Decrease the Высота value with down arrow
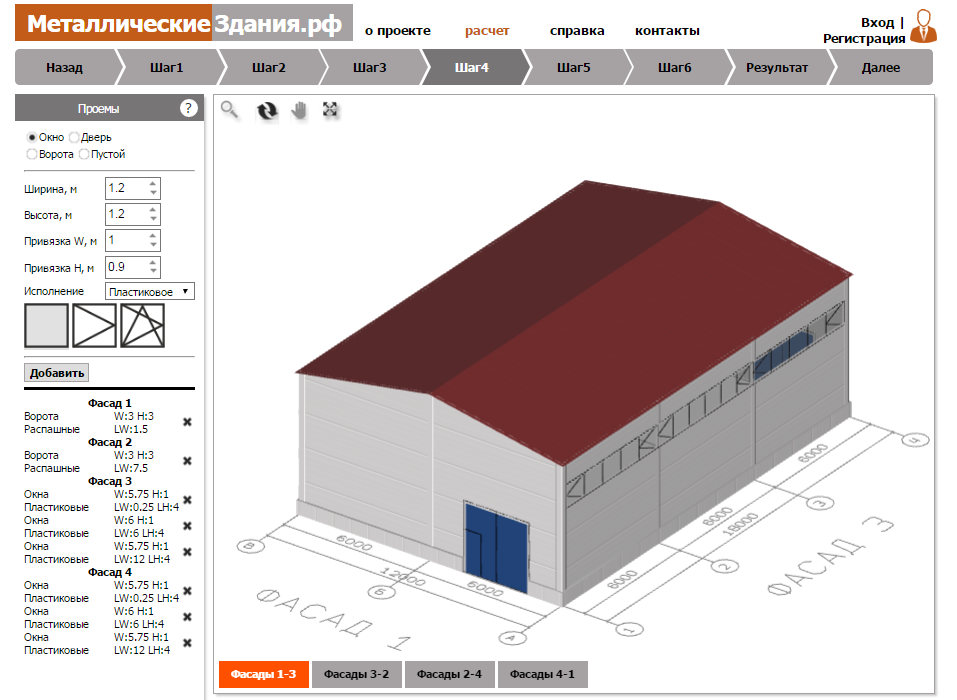This screenshot has width=957, height=700. point(152,219)
